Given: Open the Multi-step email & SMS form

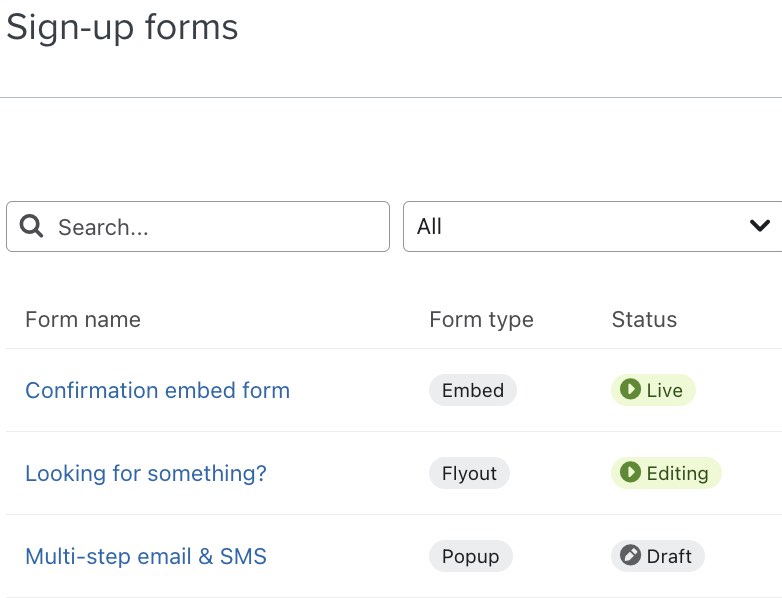Looking at the screenshot, I should [x=146, y=556].
